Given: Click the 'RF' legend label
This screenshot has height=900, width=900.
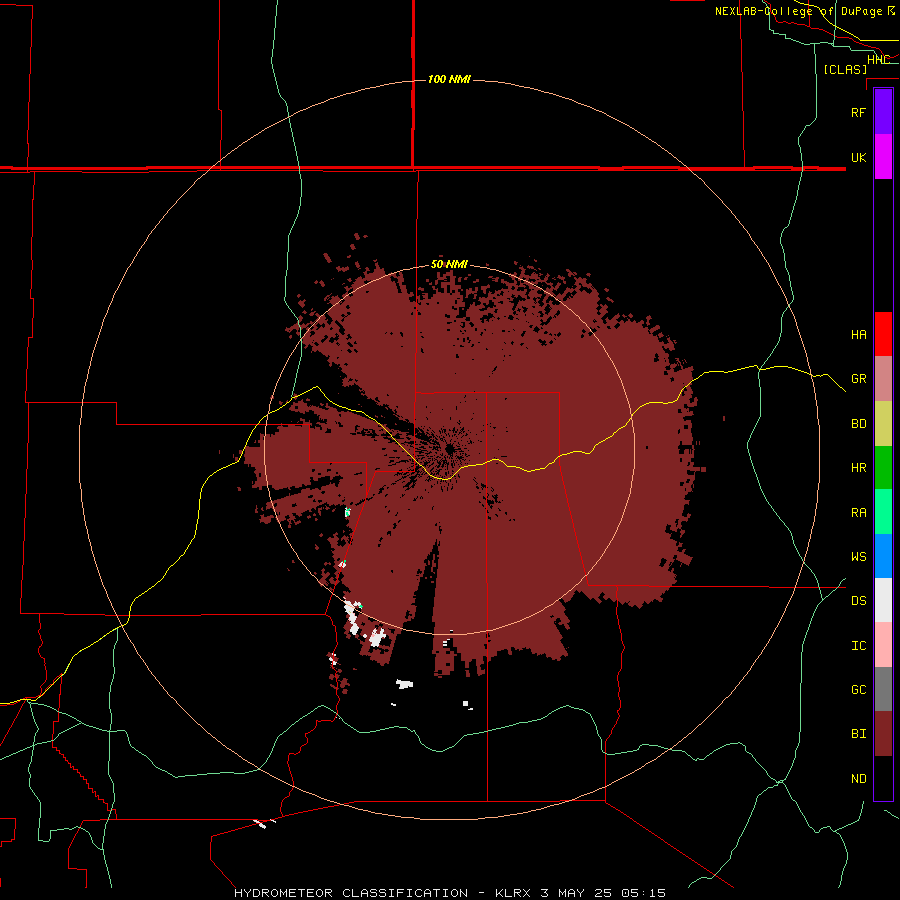Looking at the screenshot, I should tap(859, 113).
